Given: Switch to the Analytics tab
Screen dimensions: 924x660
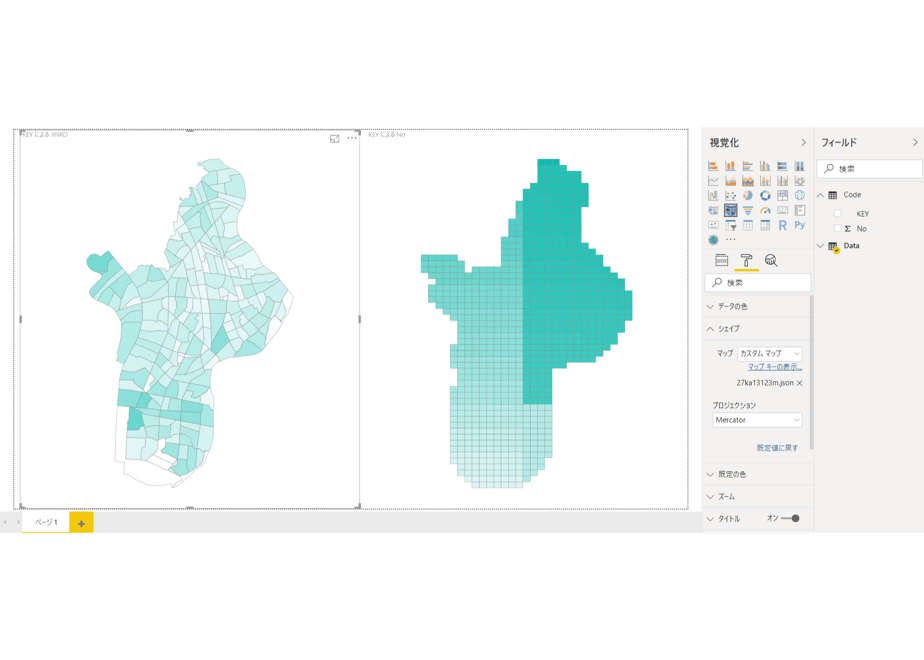Looking at the screenshot, I should click(771, 260).
